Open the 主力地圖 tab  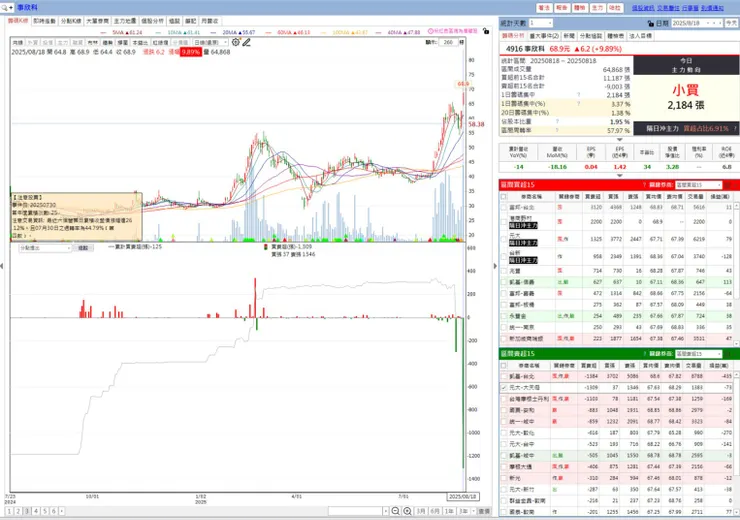tap(125, 21)
